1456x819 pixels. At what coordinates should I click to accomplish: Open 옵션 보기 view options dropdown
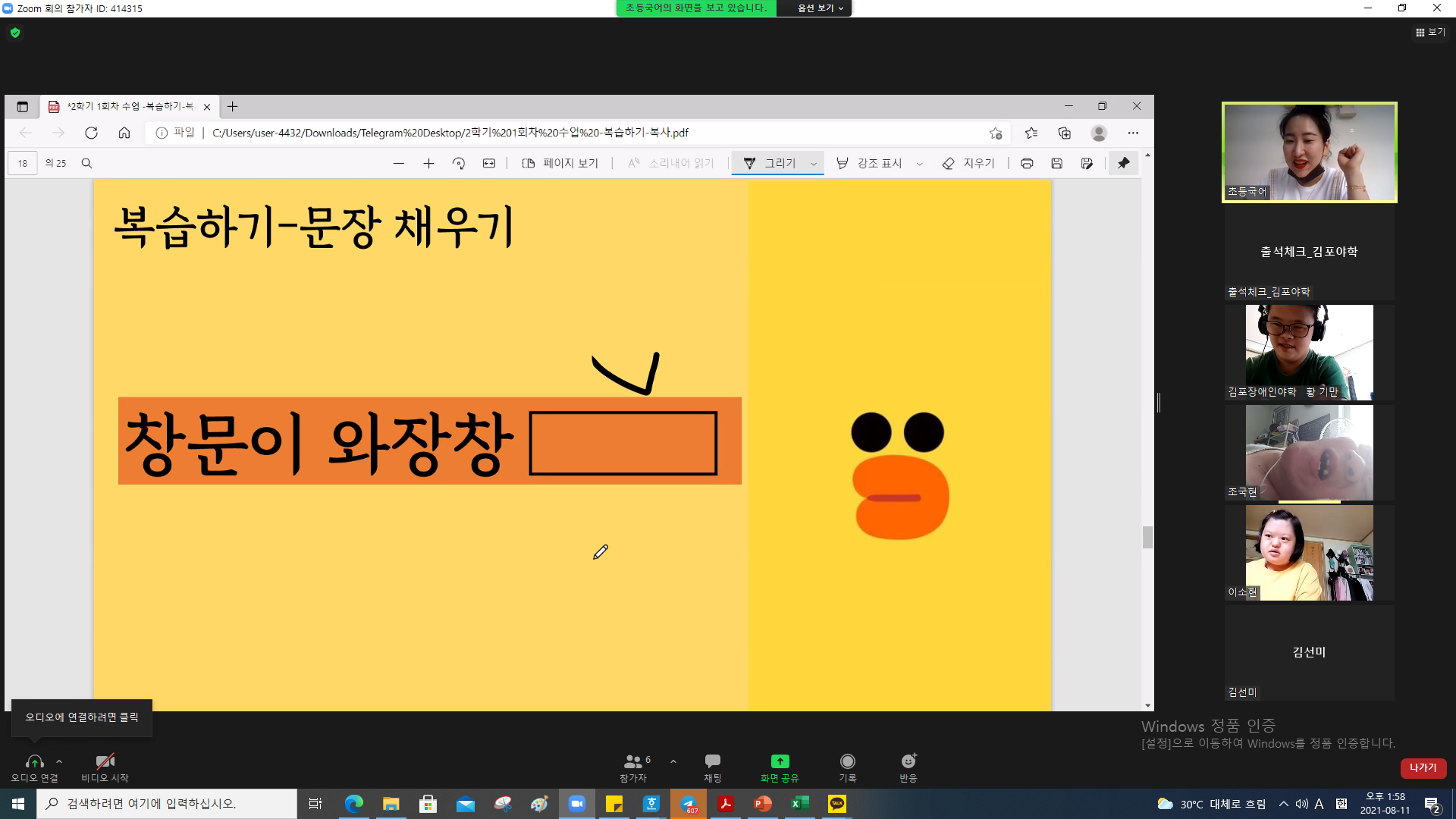(820, 8)
